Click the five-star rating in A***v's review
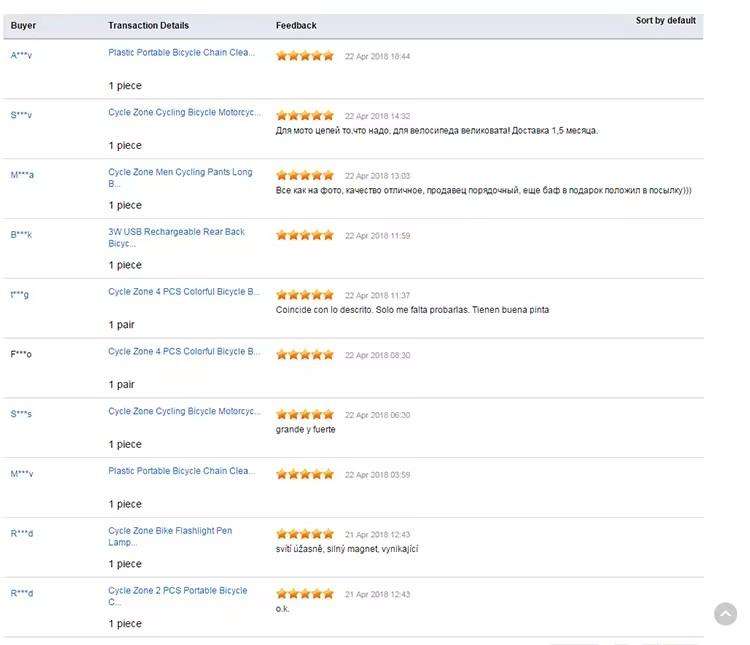 (x=305, y=56)
